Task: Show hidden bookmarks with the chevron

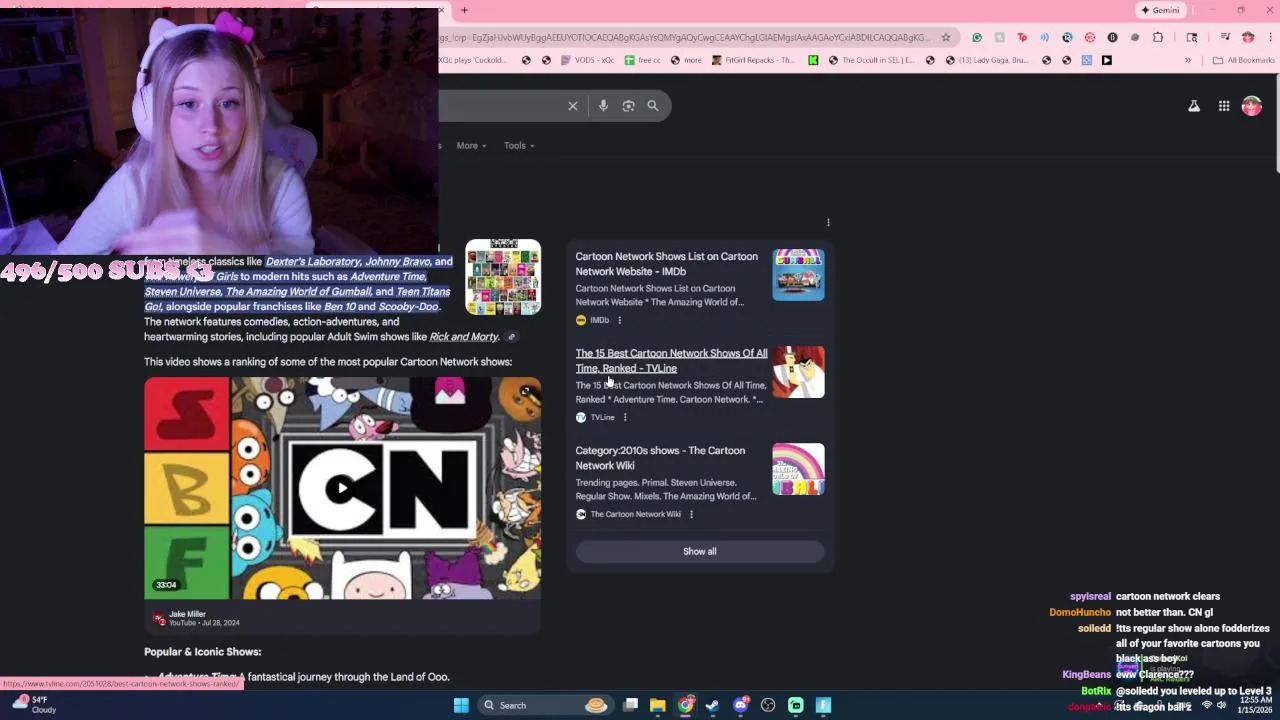Action: coord(1188,60)
